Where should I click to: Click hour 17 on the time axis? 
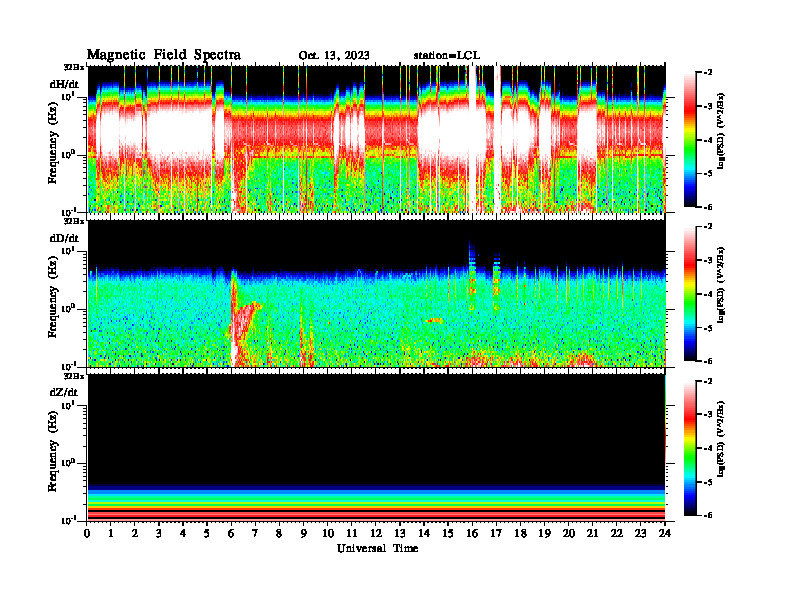pos(496,533)
